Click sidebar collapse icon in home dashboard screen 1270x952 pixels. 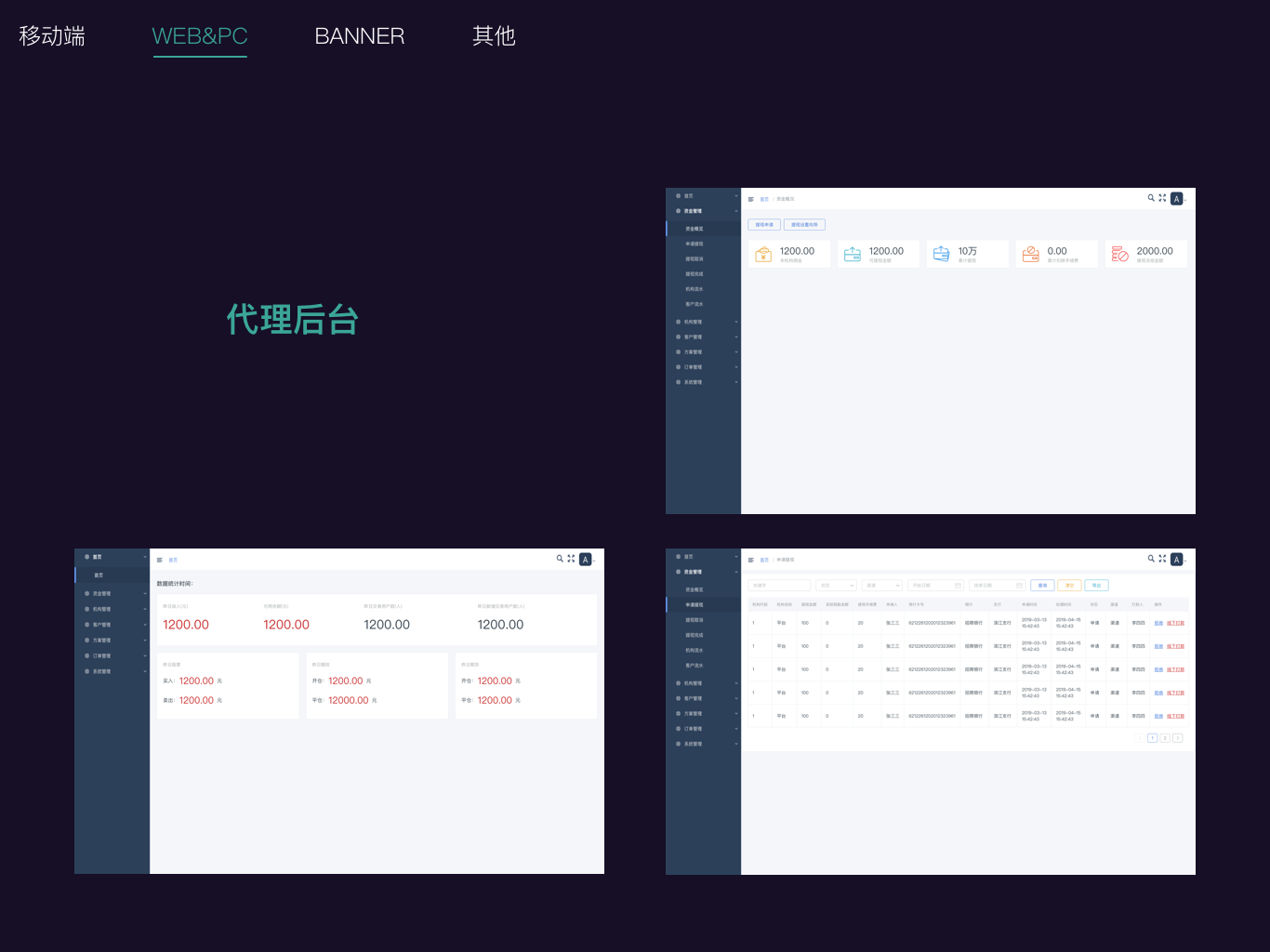point(160,560)
